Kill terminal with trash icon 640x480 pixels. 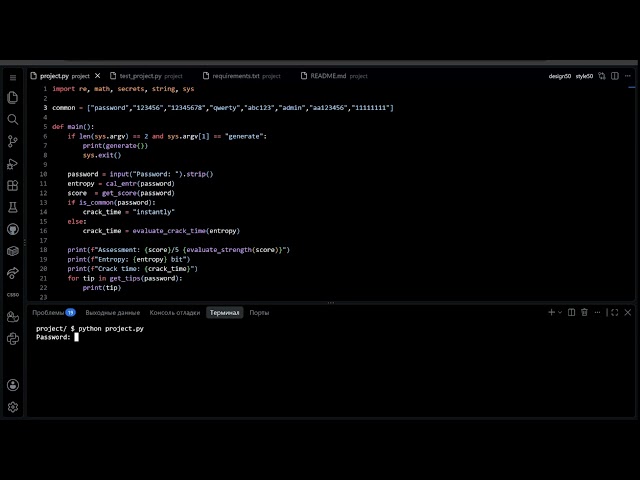(584, 312)
